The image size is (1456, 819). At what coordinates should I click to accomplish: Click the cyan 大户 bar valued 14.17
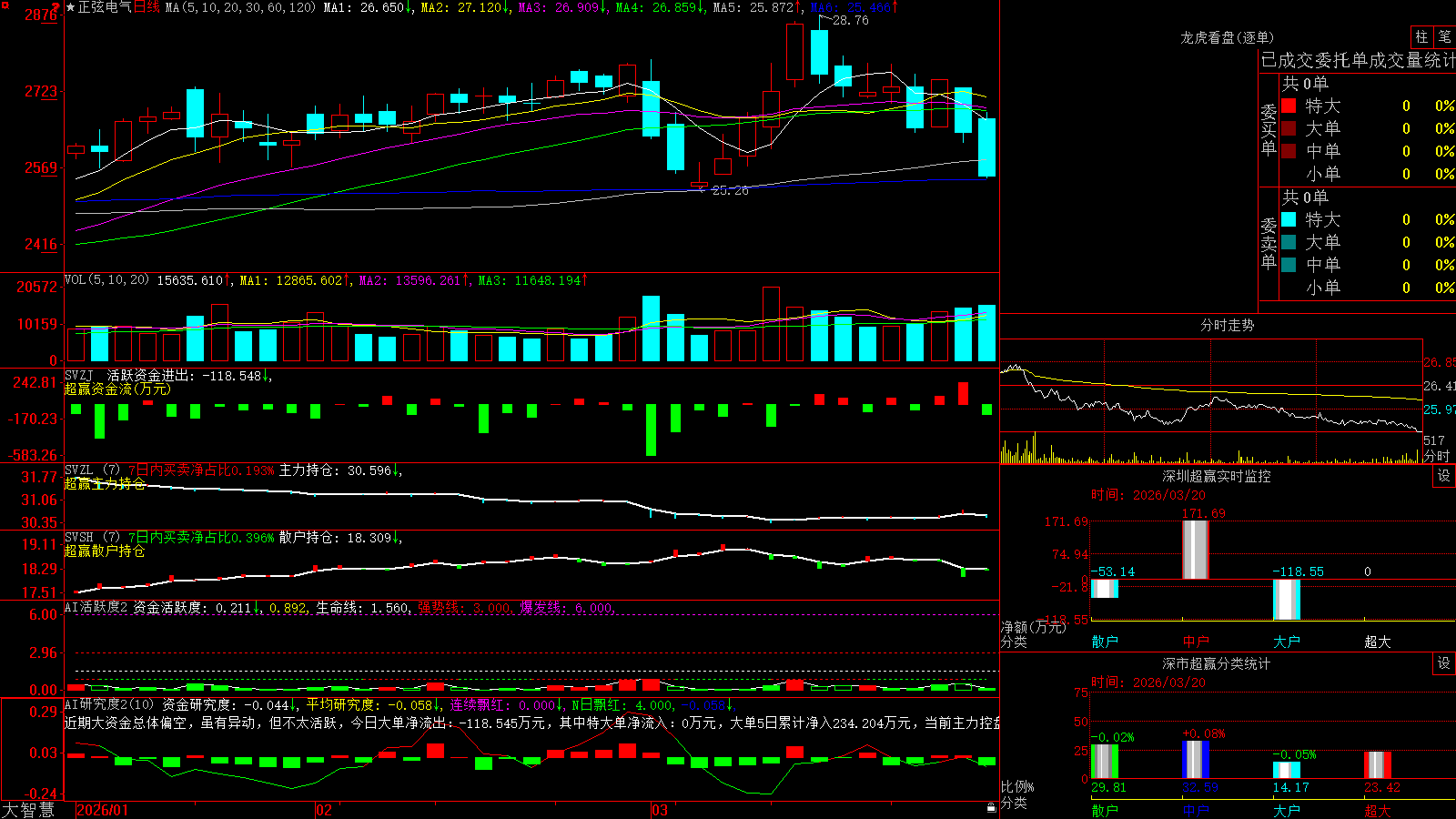(1287, 770)
